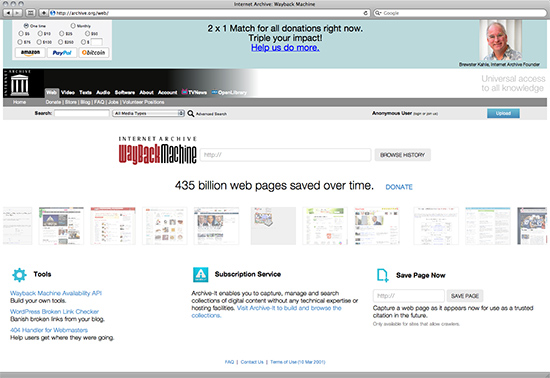Click Volunteer Positions in the nav bar

click(143, 102)
